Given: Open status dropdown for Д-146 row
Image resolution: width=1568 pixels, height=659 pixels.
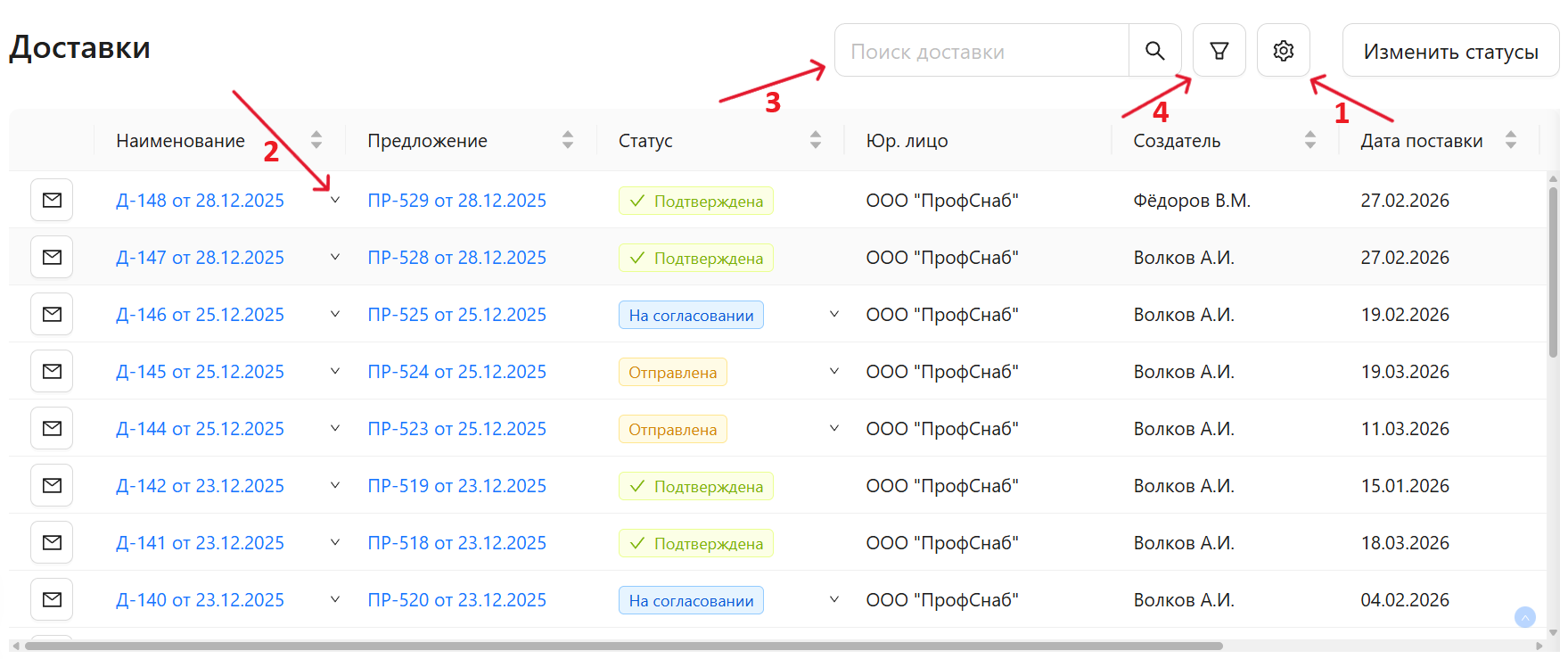Looking at the screenshot, I should (833, 314).
